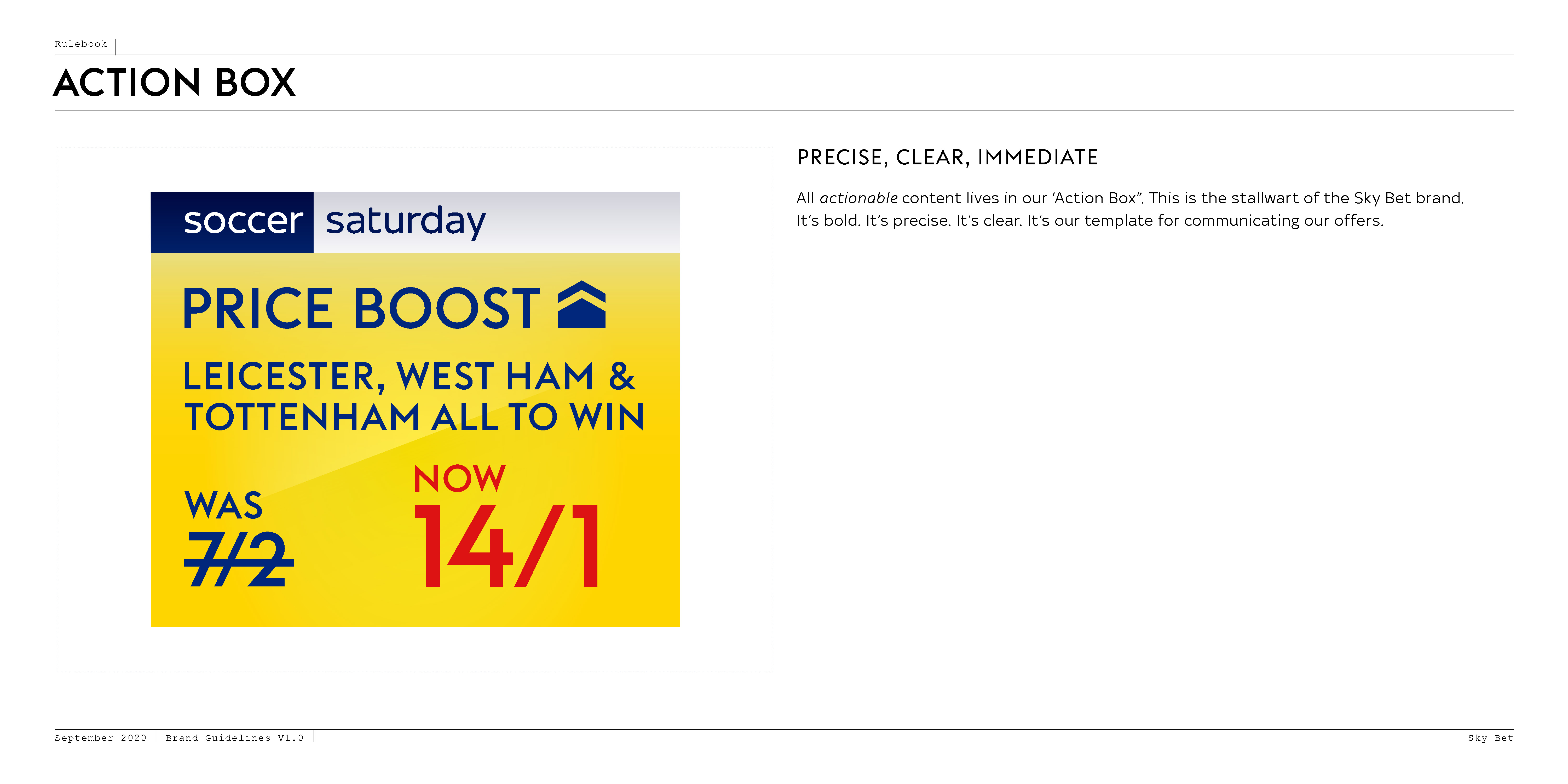Click the blue 'WAS' label
The width and height of the screenshot is (1568, 784).
(223, 506)
